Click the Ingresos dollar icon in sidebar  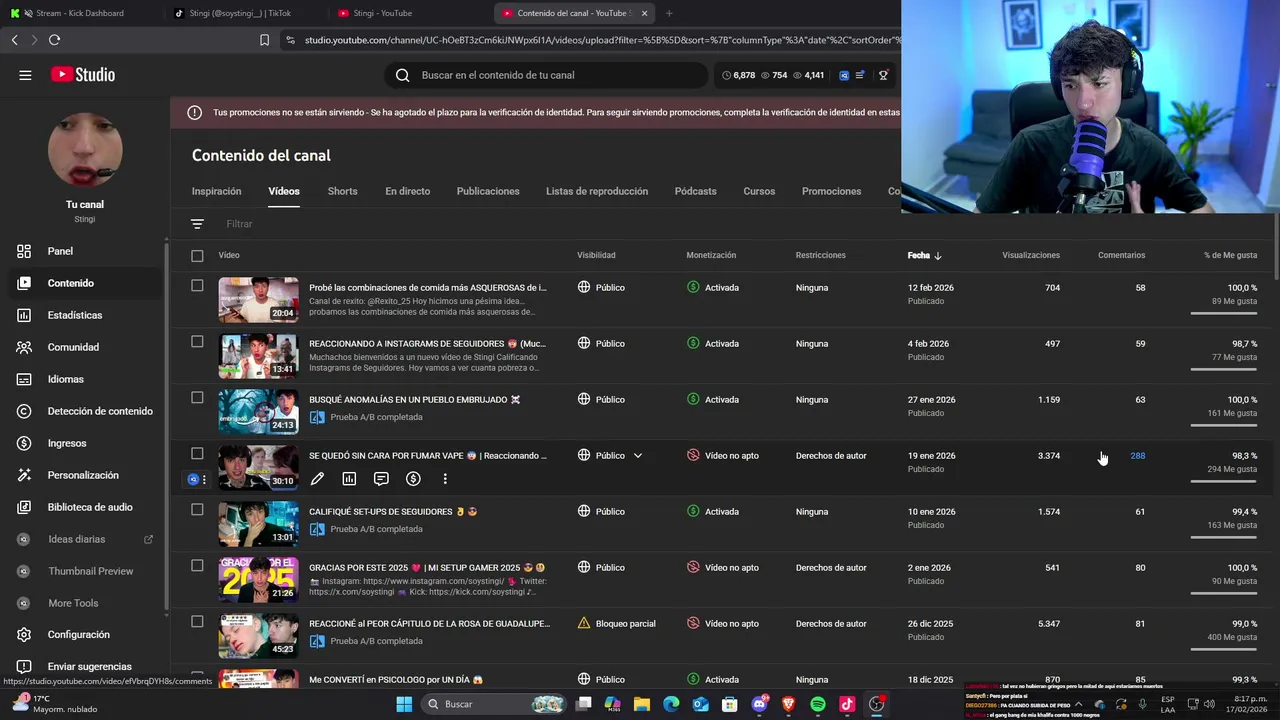25,443
